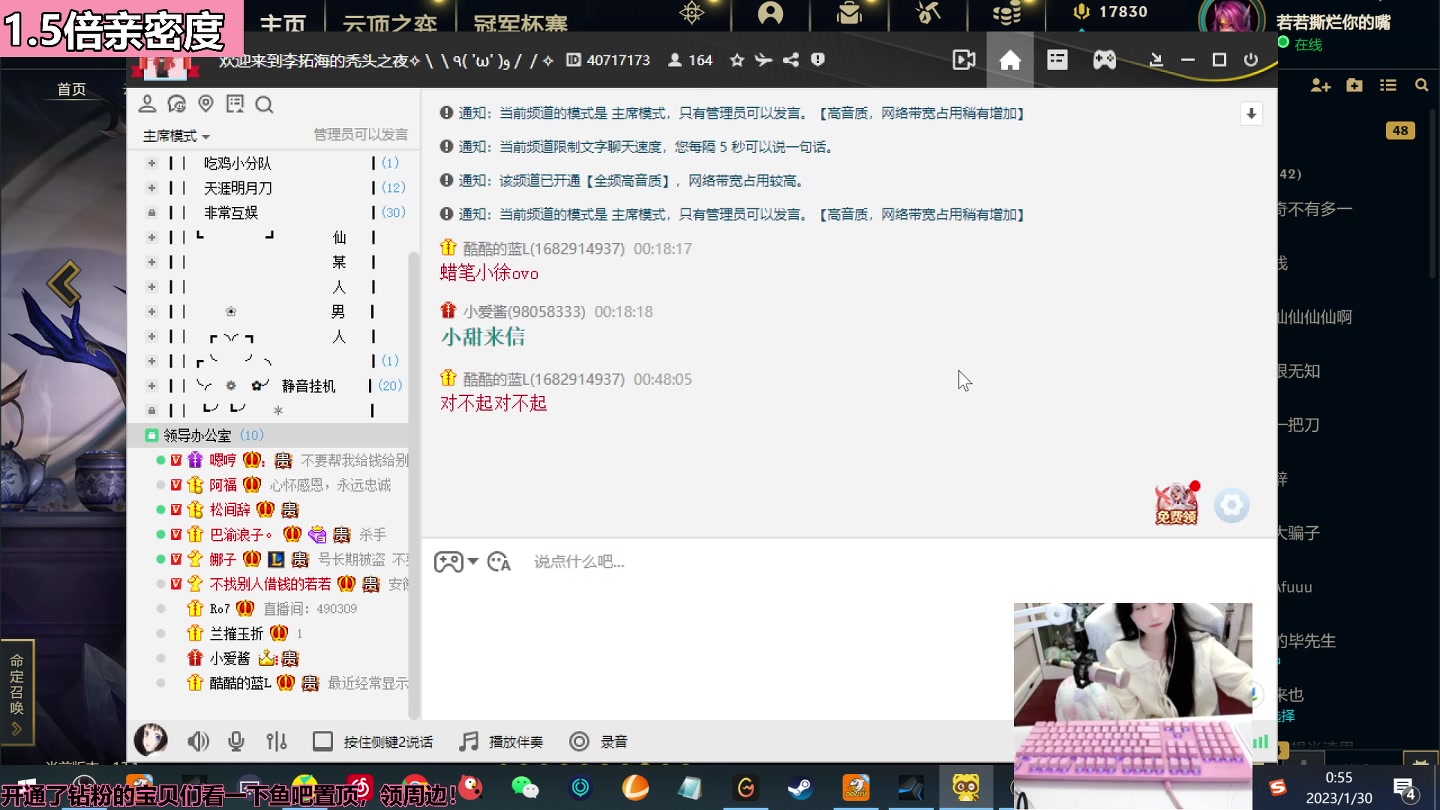Image resolution: width=1440 pixels, height=810 pixels.
Task: Select user 巴渝浪子 in member list
Action: (241, 535)
